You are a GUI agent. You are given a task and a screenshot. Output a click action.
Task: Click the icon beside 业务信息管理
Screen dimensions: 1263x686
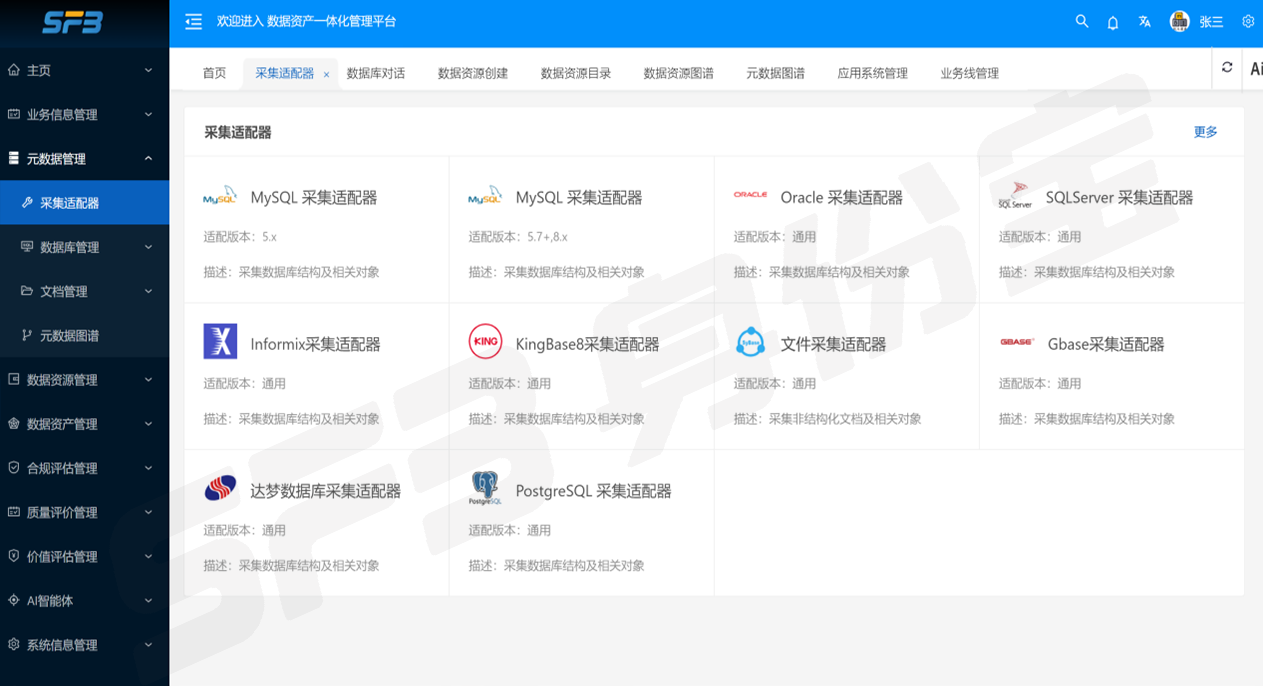tap(14, 114)
